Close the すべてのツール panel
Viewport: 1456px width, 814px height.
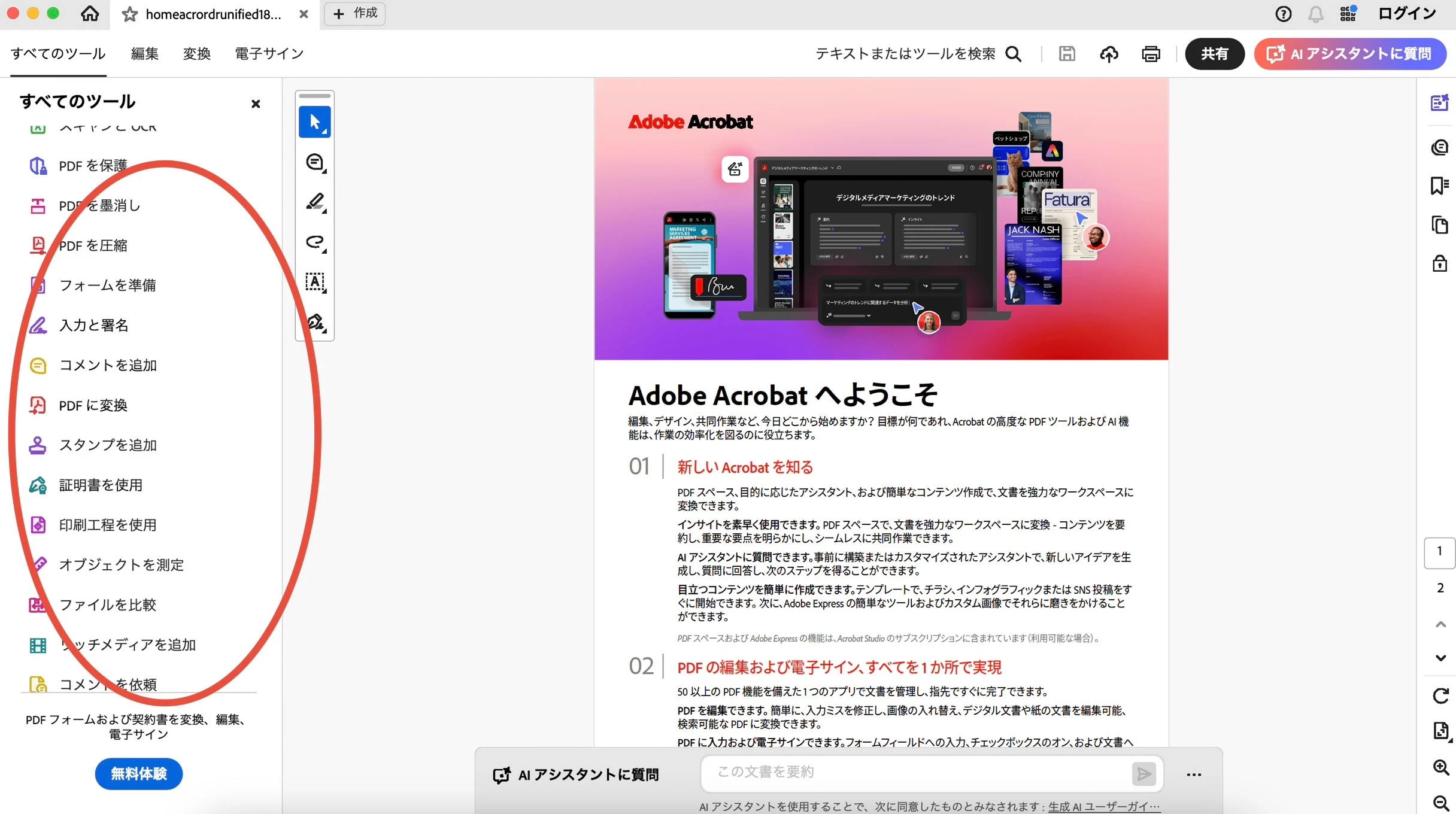click(x=256, y=104)
